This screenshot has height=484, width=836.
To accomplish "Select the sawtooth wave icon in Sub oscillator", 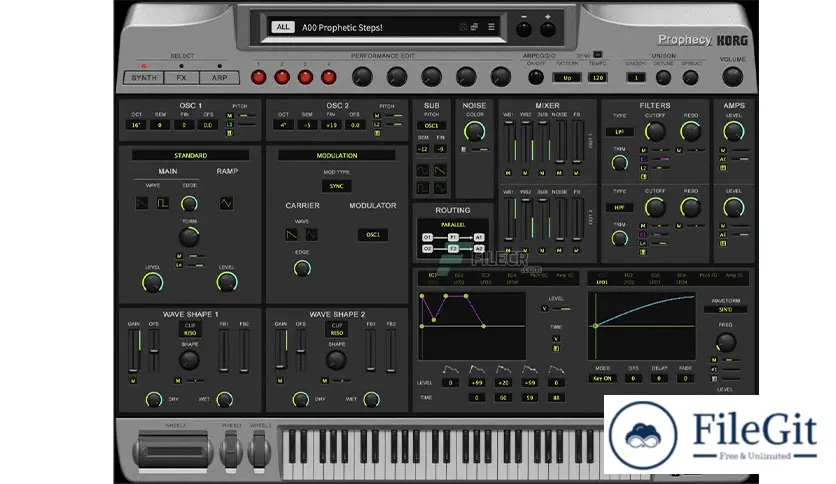I will click(440, 171).
